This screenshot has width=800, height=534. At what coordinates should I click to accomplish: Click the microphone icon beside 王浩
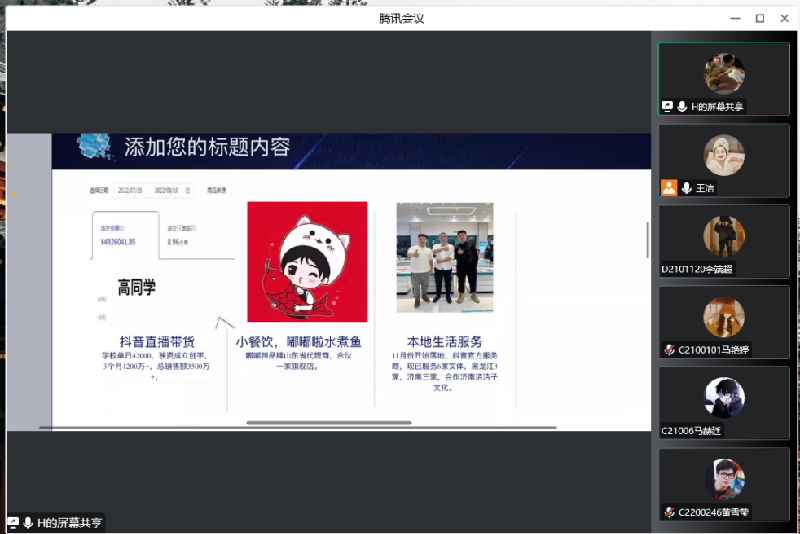(x=687, y=187)
